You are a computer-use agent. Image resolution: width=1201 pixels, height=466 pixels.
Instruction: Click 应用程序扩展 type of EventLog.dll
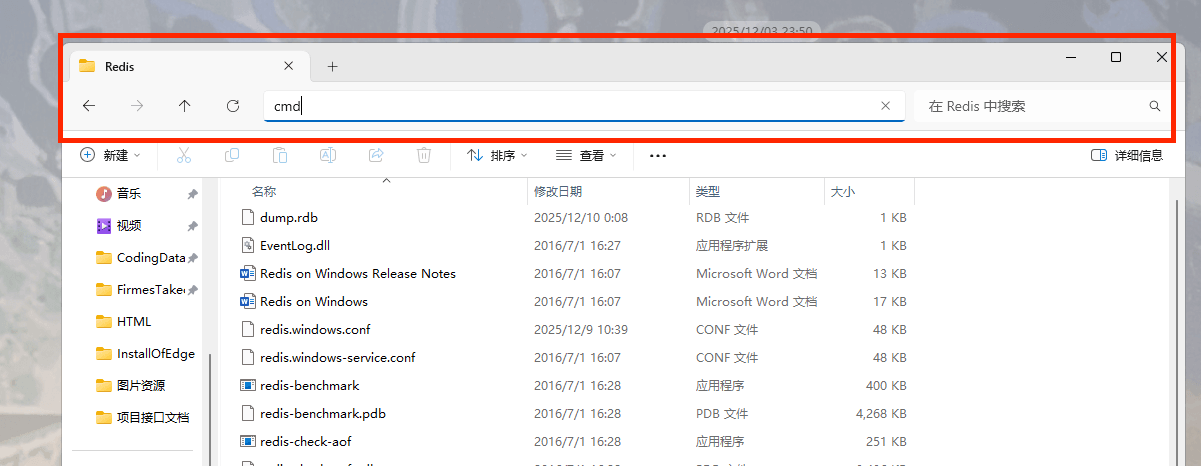pos(732,245)
